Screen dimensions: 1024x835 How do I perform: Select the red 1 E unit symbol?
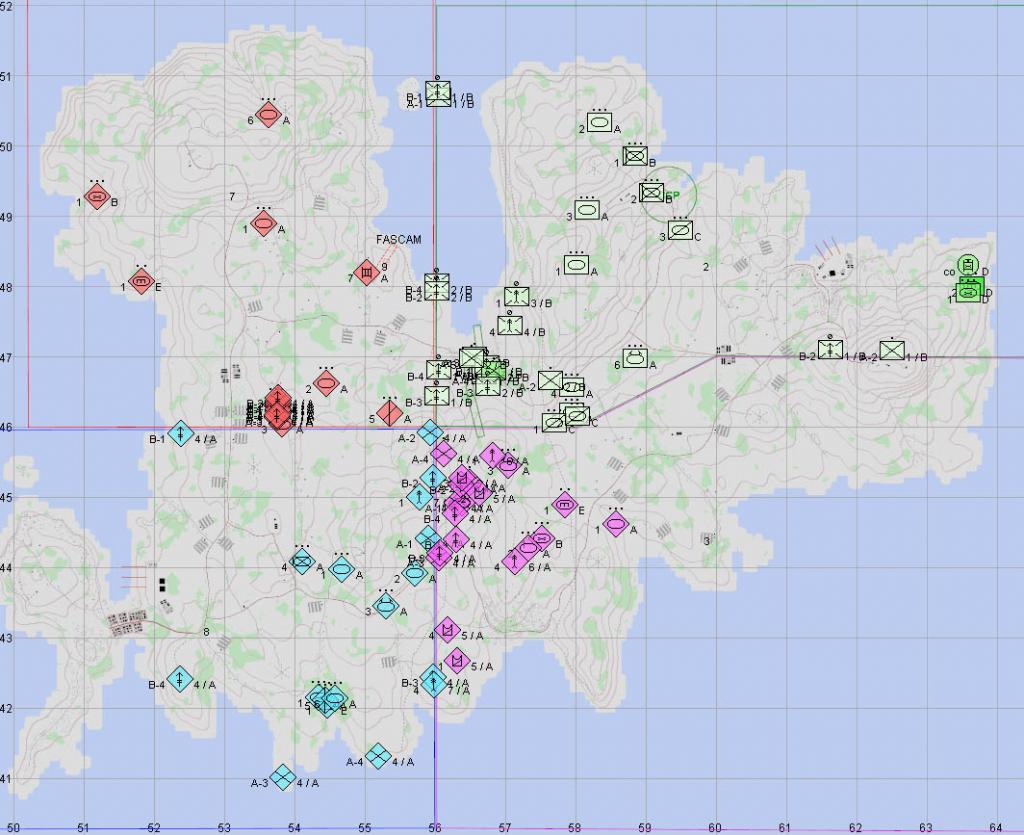click(x=142, y=282)
